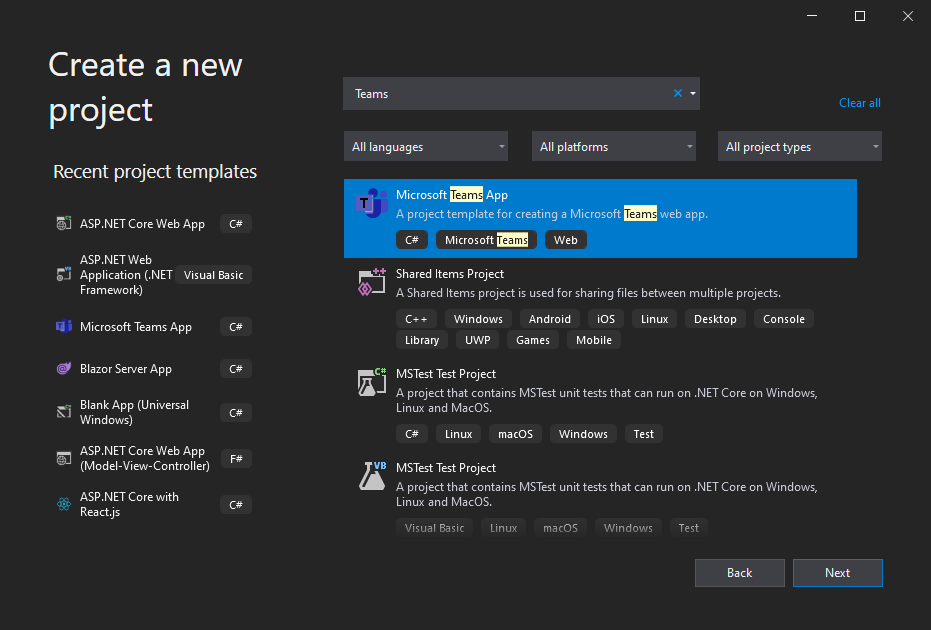Click the C# tag beside Blazor Server App
The image size is (931, 630).
(236, 369)
